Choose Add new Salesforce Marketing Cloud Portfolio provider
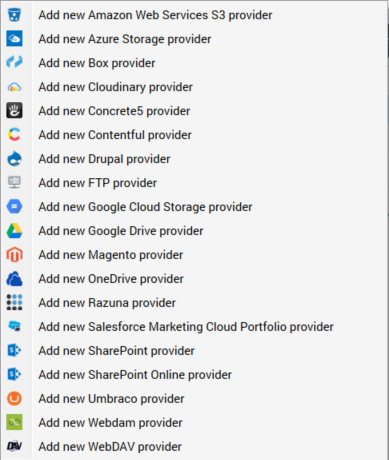 [x=194, y=327]
